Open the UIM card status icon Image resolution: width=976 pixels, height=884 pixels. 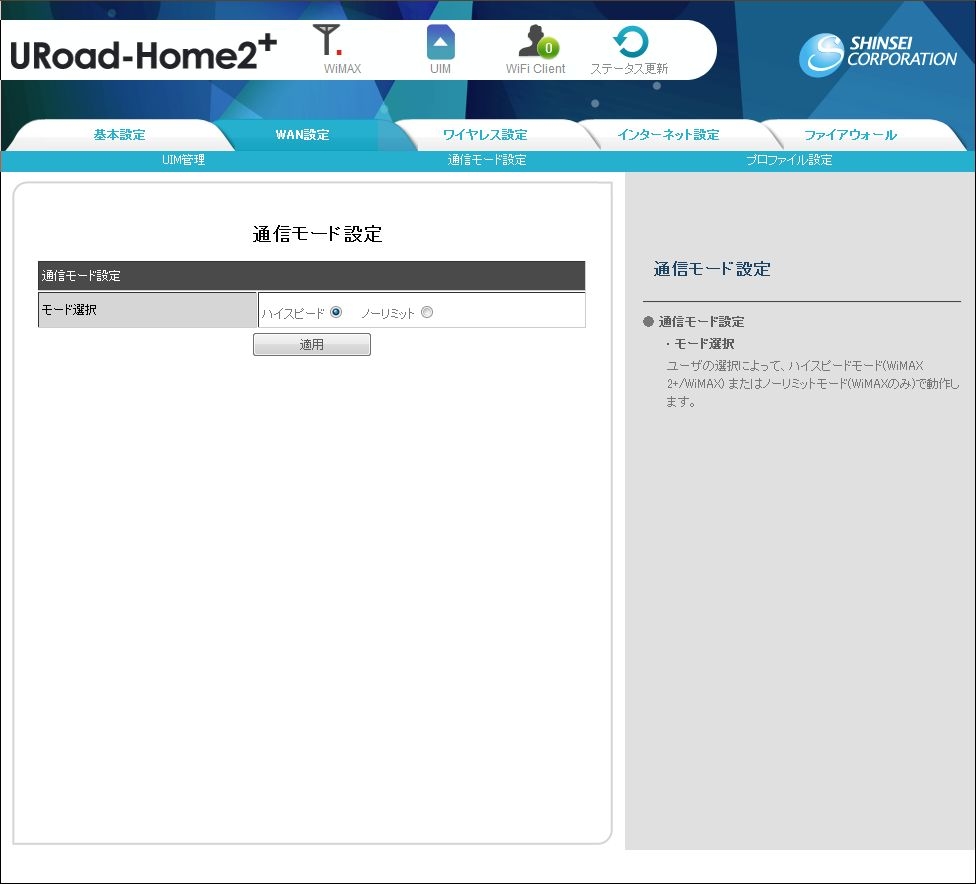pos(440,40)
